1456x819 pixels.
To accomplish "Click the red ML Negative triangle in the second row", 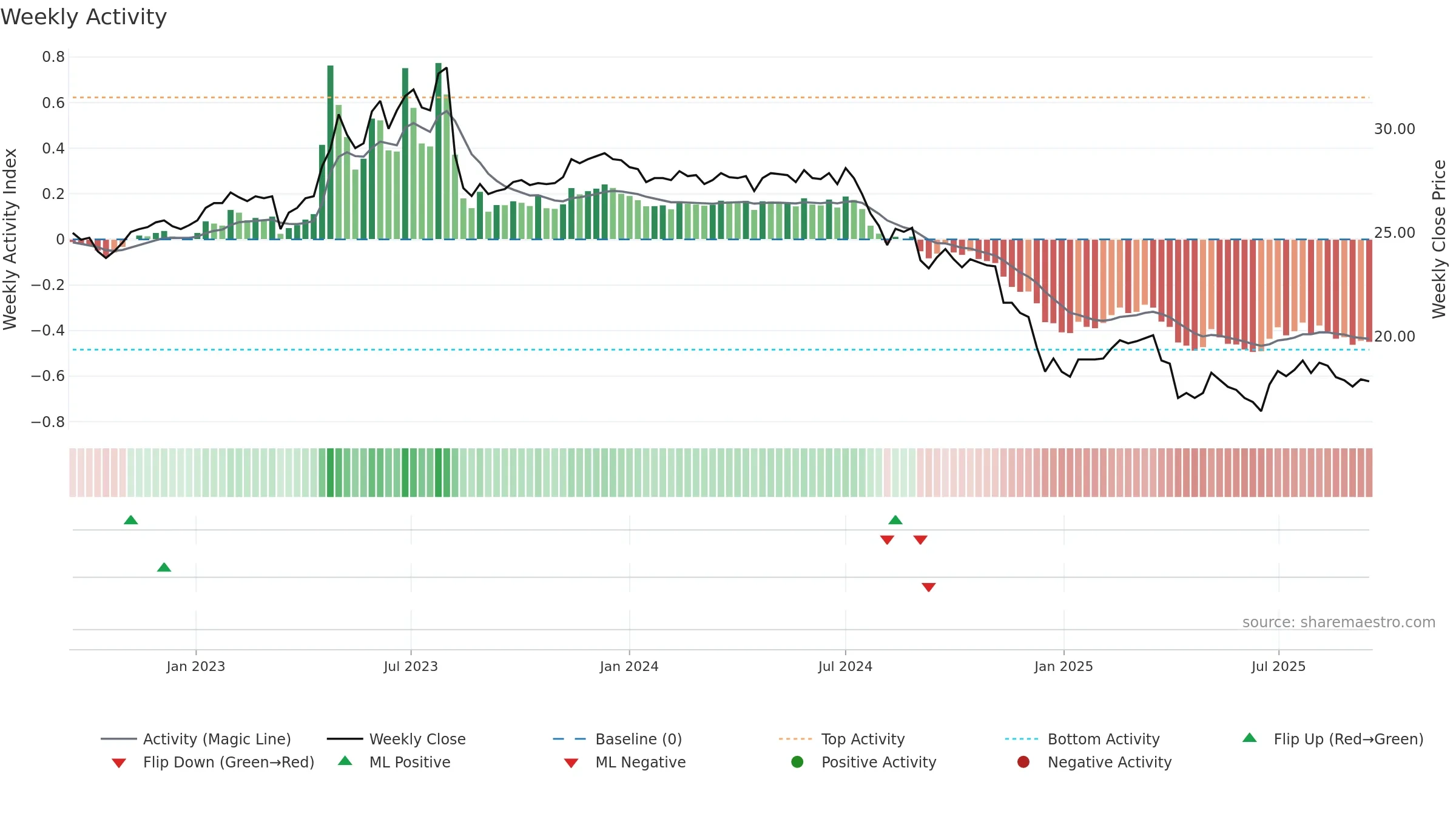I will (929, 587).
